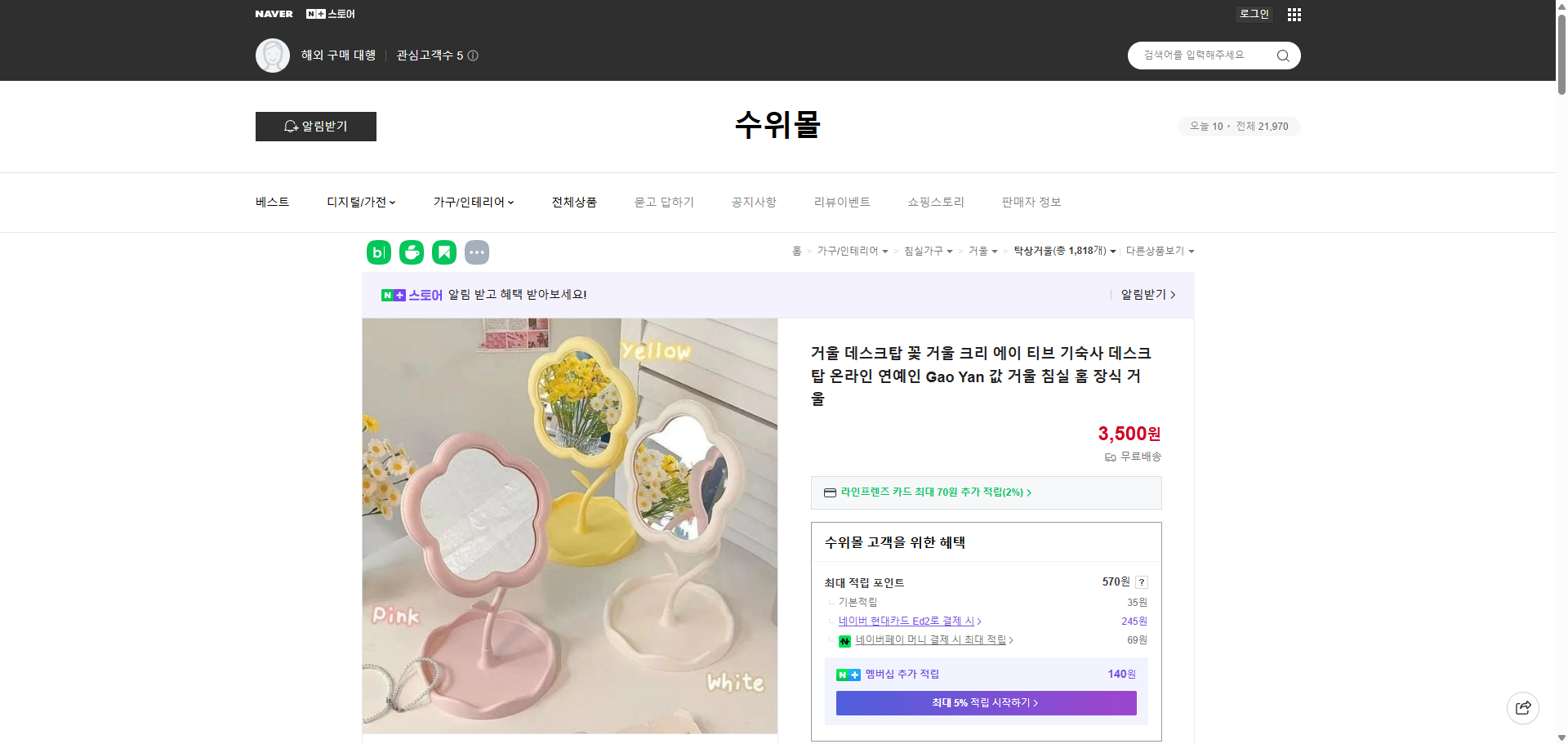
Task: Click the question mark beside 최대 적립 포인트
Action: (x=1141, y=581)
